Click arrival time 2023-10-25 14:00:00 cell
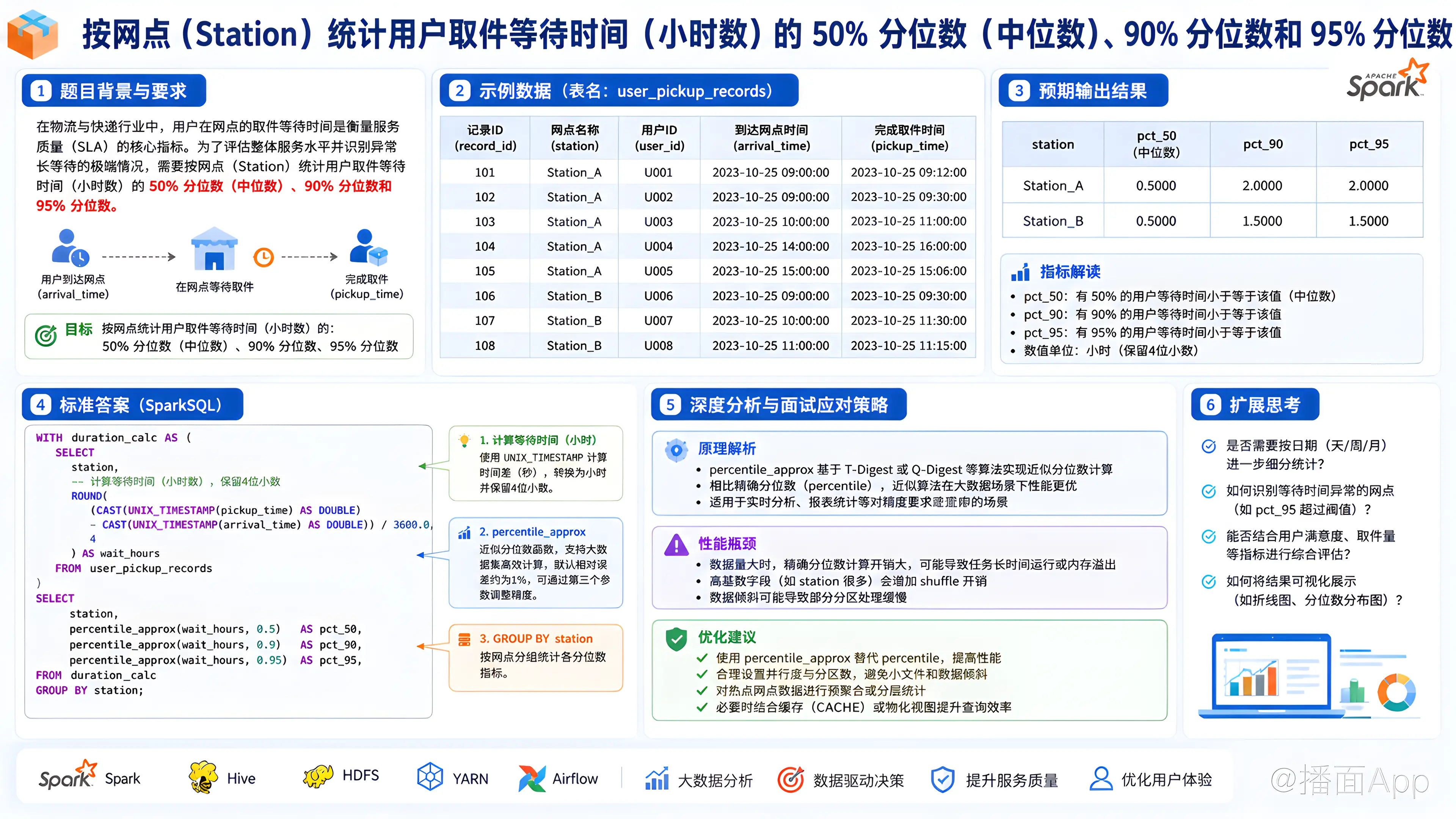This screenshot has height=819, width=1456. point(771,246)
